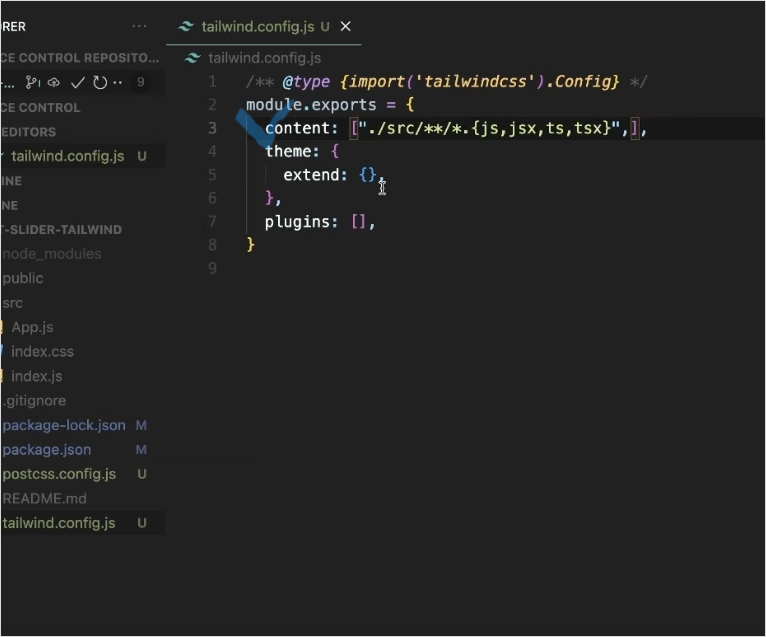Open App.js in file tree

32,327
